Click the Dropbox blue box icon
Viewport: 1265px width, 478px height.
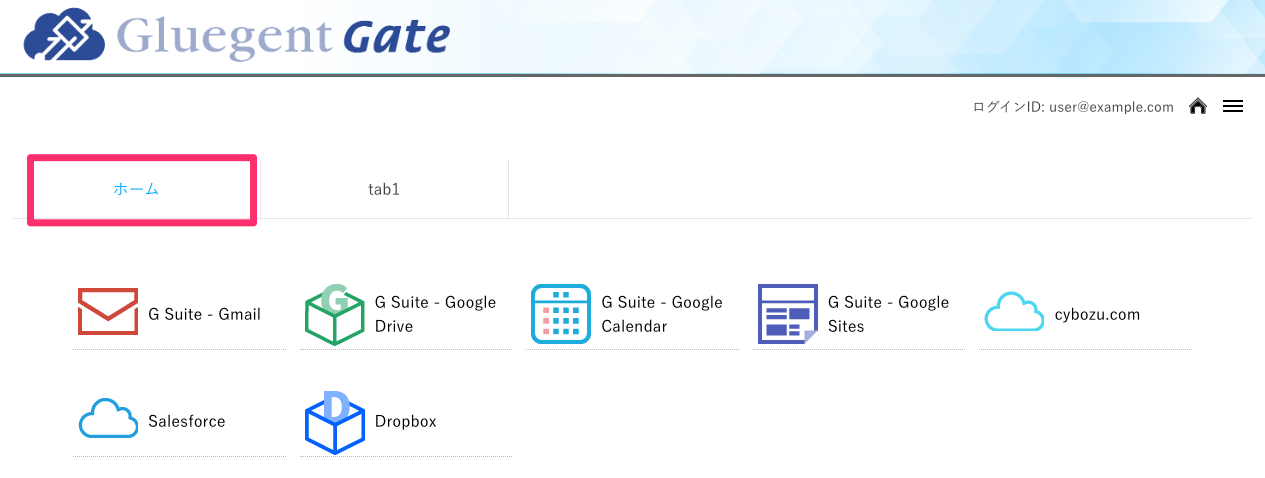point(334,422)
